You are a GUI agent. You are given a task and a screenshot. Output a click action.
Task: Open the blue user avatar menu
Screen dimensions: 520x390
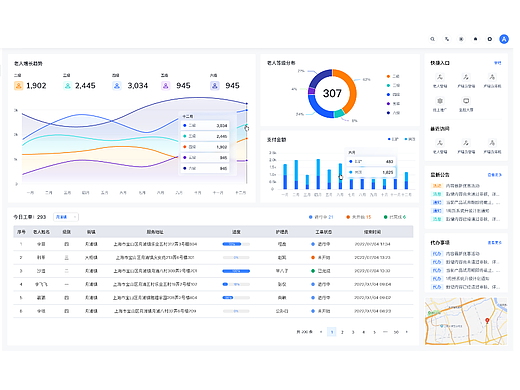click(x=504, y=39)
